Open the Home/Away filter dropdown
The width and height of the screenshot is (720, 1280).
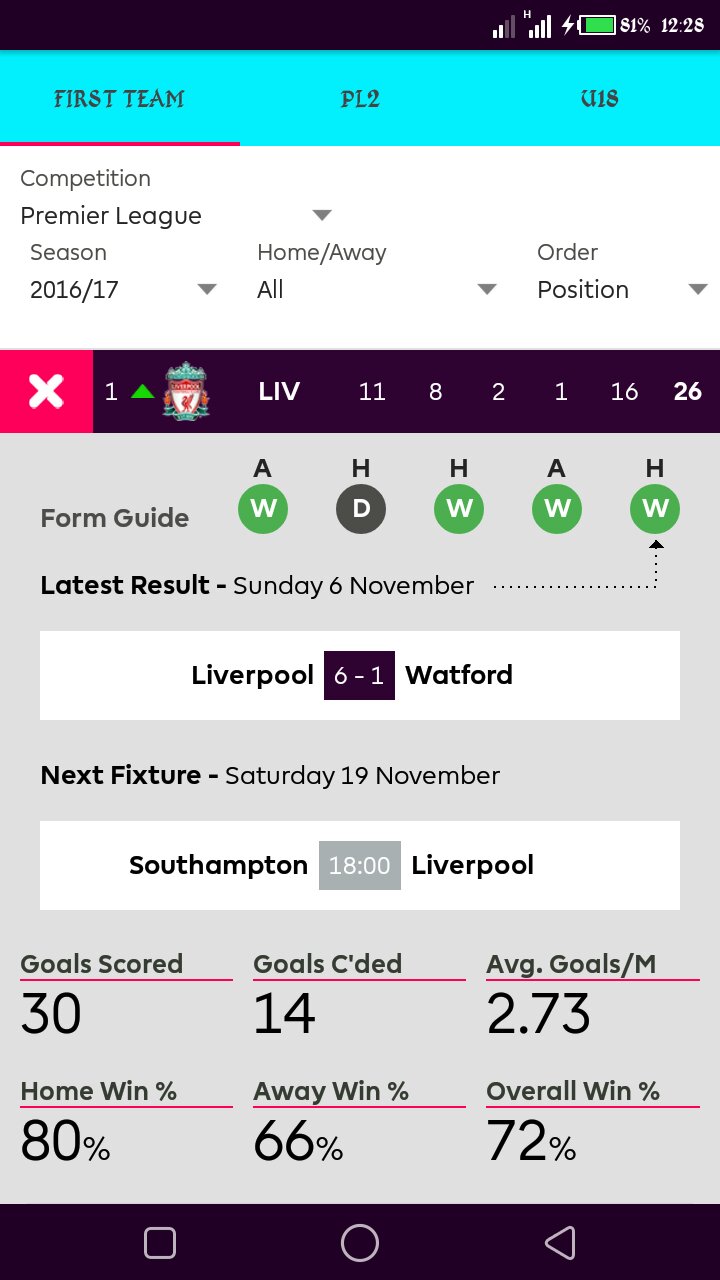click(x=376, y=290)
